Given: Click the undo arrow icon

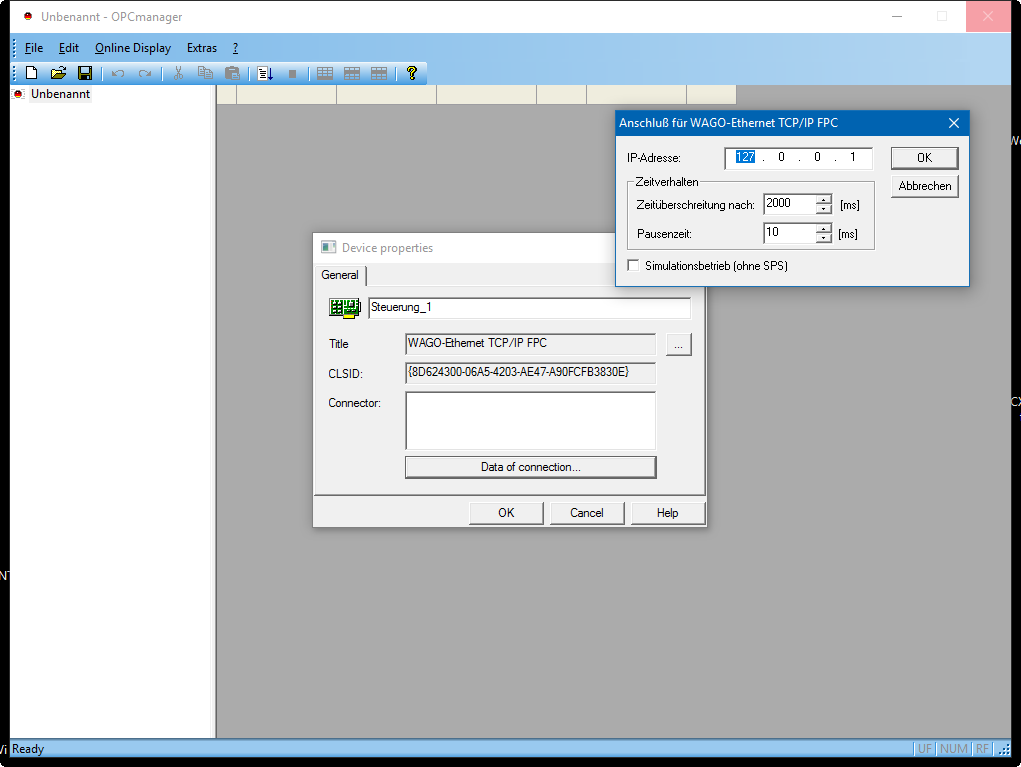Looking at the screenshot, I should click(118, 74).
